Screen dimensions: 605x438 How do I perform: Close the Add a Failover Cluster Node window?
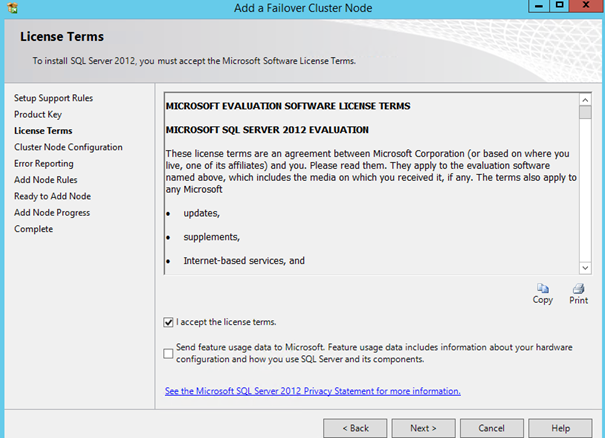[x=586, y=7]
